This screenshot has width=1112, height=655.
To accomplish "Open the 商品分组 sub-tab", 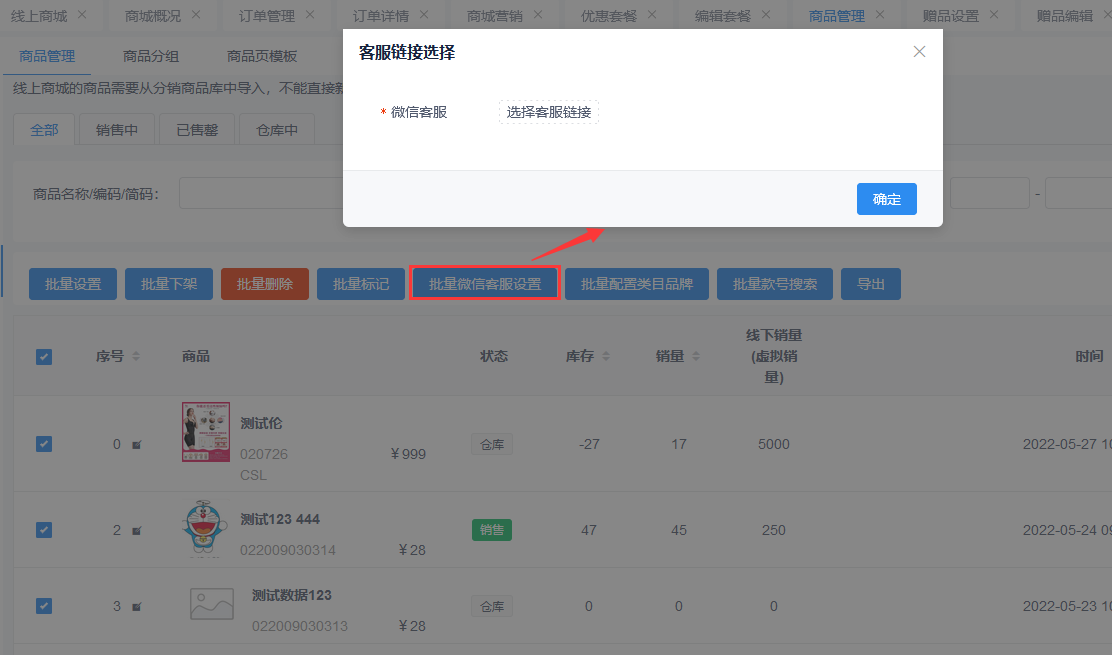I will 150,56.
